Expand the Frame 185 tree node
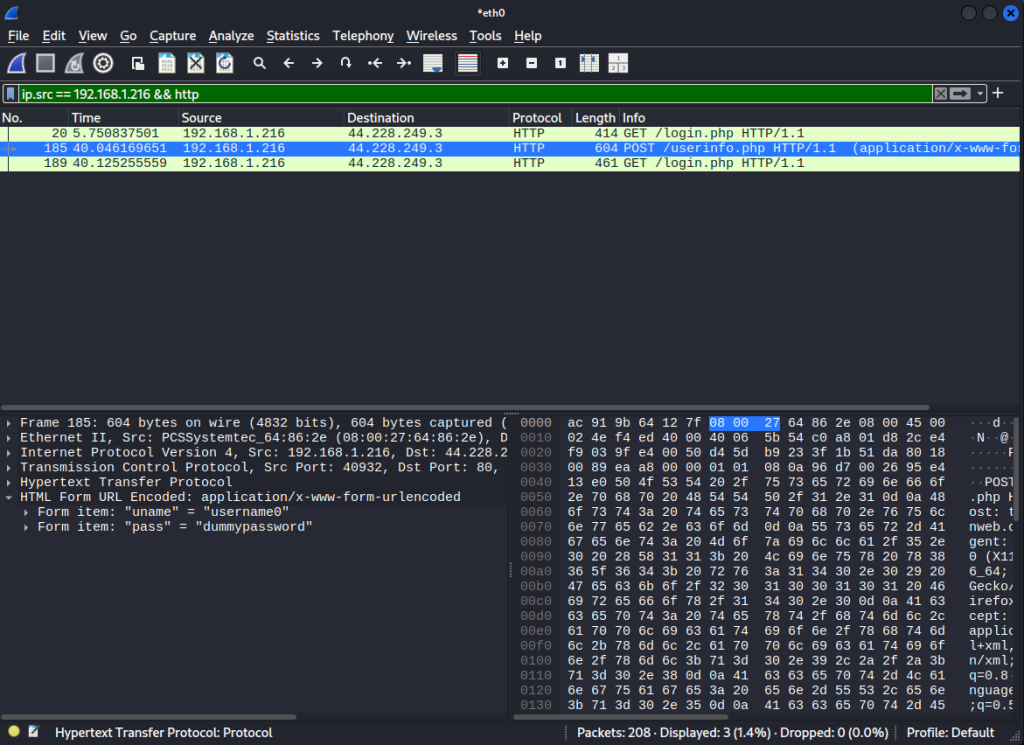This screenshot has height=745, width=1024. 10,423
